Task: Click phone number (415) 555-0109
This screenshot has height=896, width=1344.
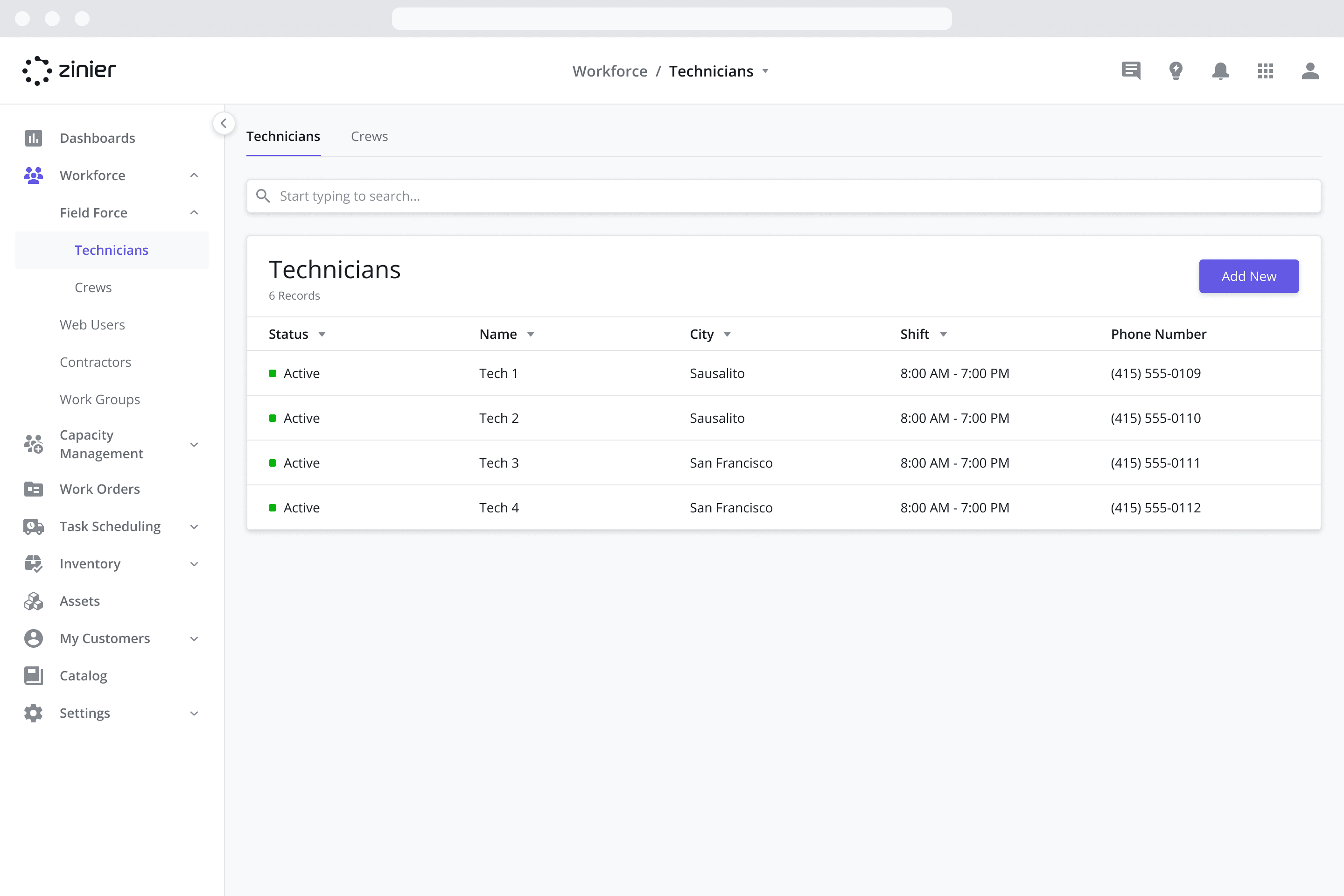Action: (x=1155, y=373)
